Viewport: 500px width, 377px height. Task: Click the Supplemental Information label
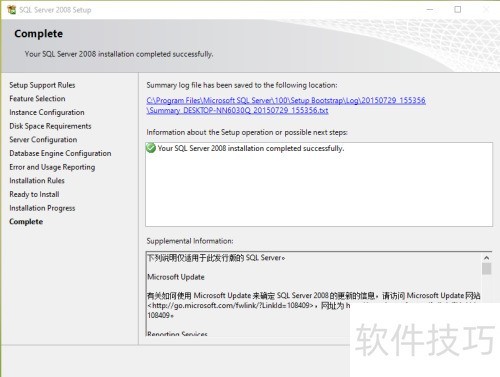(x=190, y=241)
